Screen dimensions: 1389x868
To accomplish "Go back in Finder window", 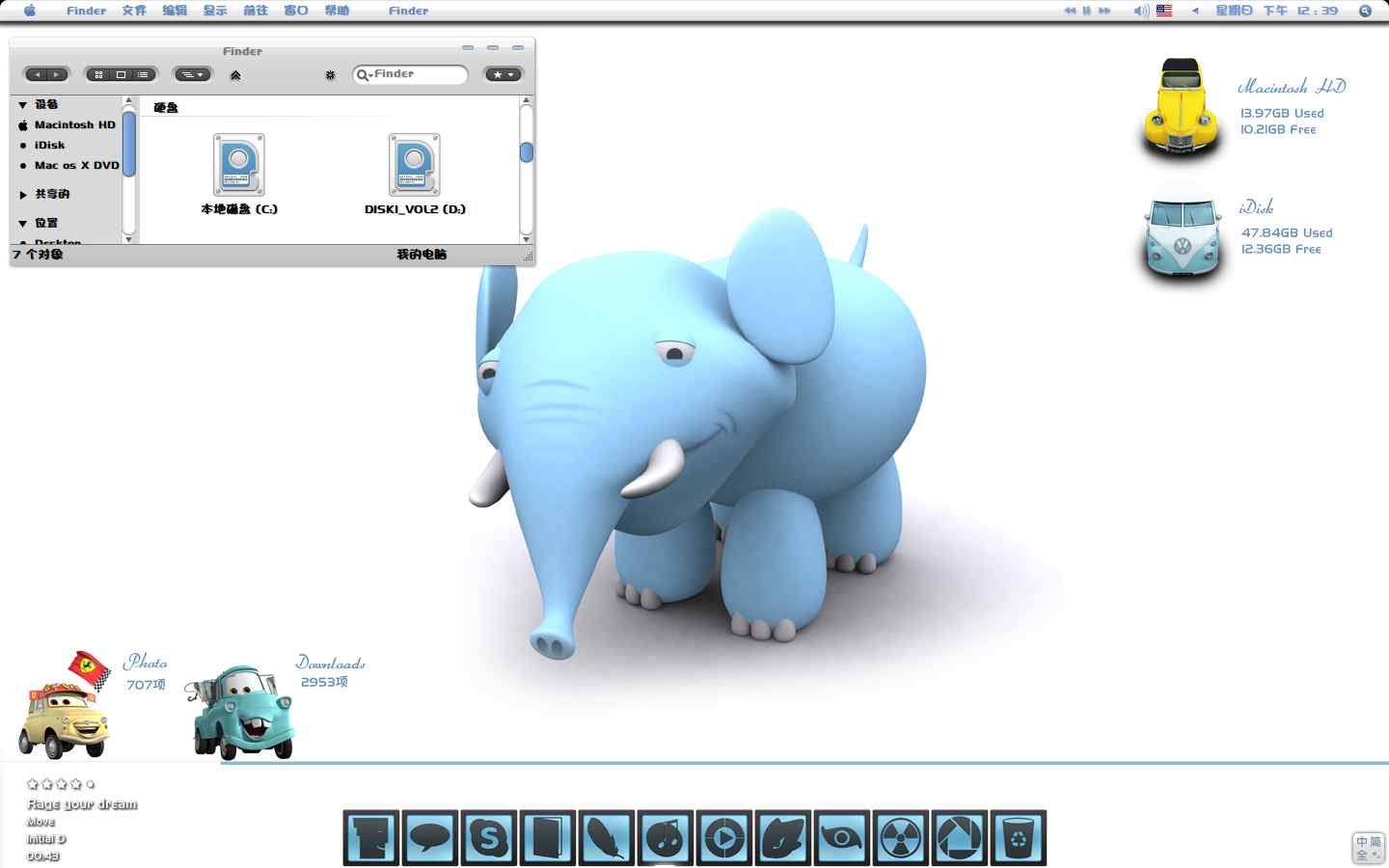I will coord(37,74).
